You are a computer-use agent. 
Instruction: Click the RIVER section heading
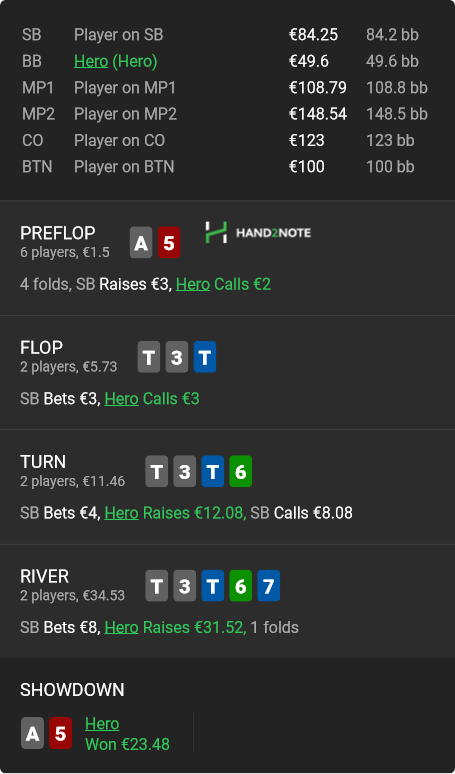(x=44, y=576)
